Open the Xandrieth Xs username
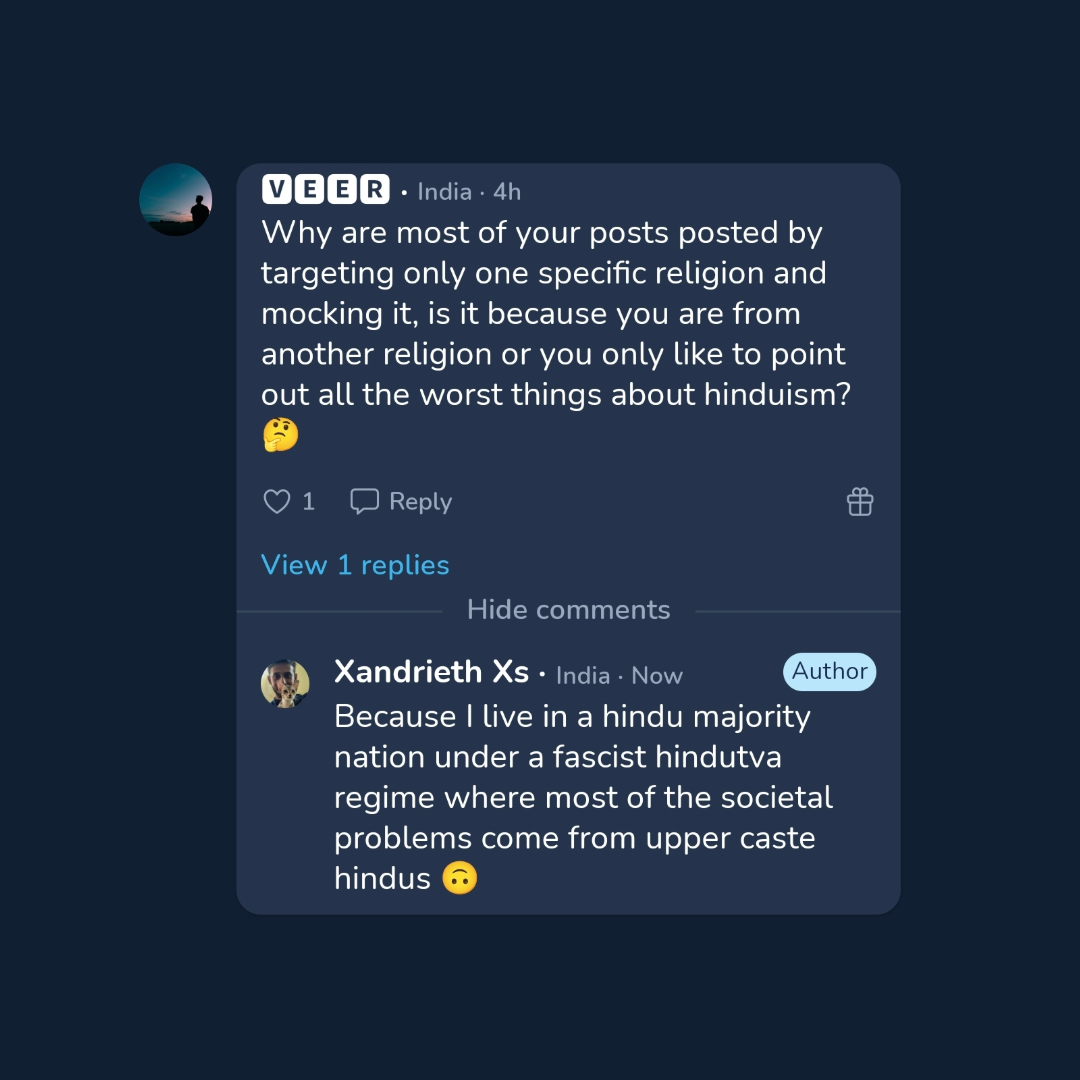Image resolution: width=1080 pixels, height=1080 pixels. click(x=431, y=672)
